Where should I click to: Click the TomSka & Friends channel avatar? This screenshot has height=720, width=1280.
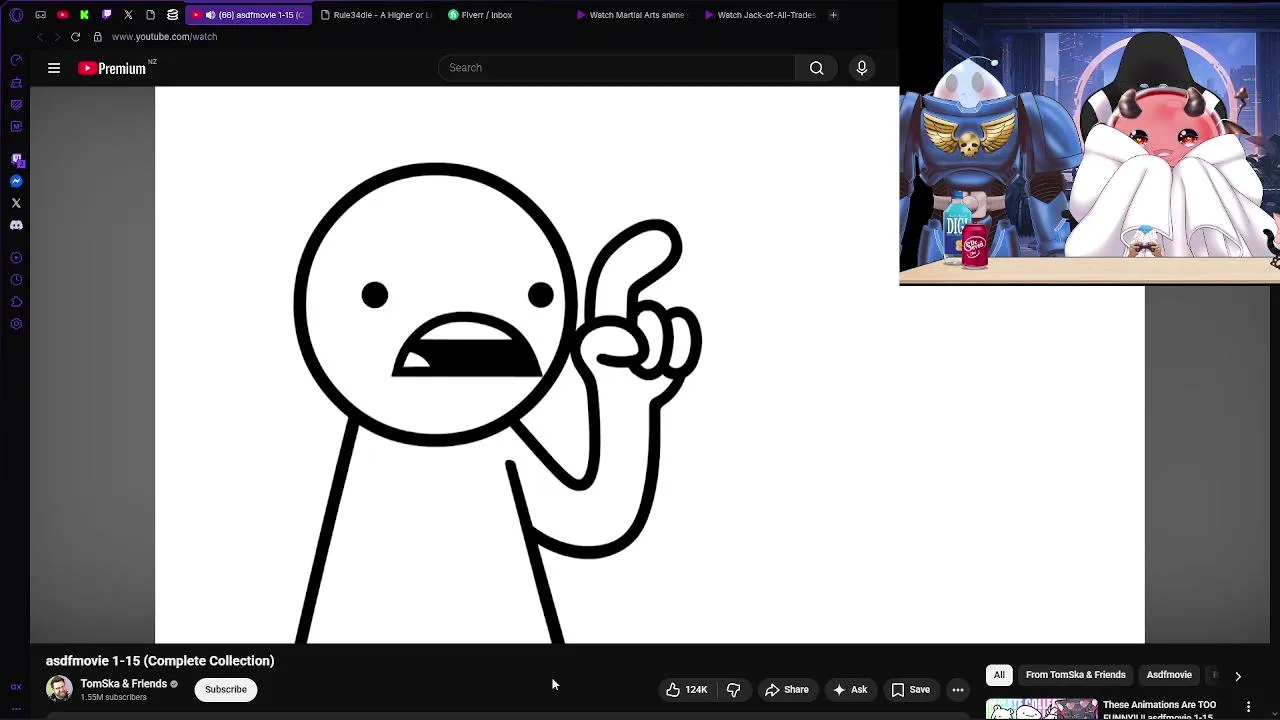(x=59, y=689)
